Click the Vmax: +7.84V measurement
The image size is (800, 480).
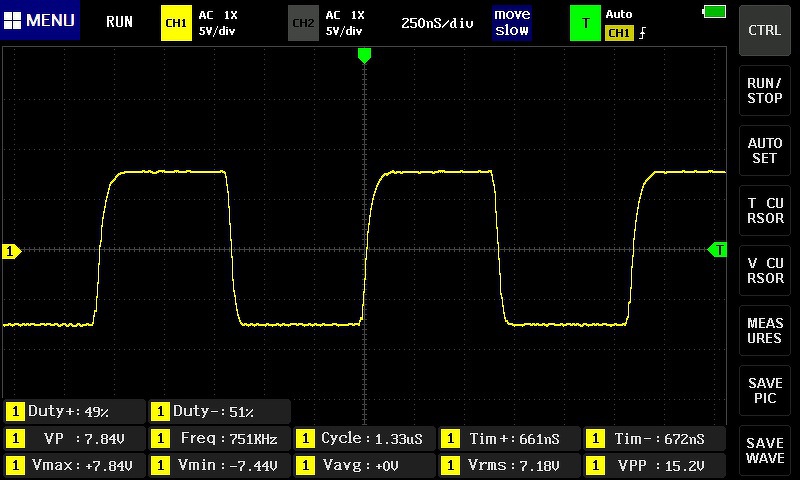point(74,465)
